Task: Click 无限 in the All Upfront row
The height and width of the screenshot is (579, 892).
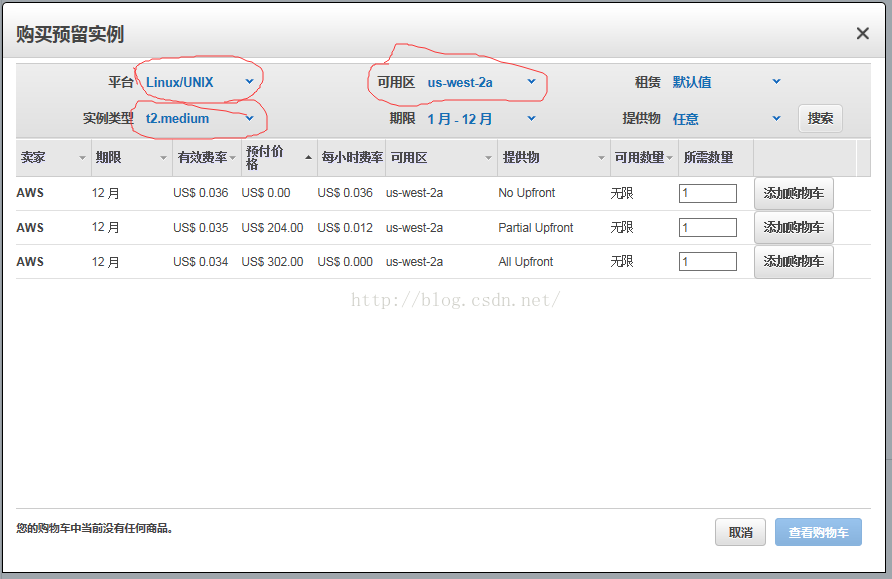Action: coord(622,262)
